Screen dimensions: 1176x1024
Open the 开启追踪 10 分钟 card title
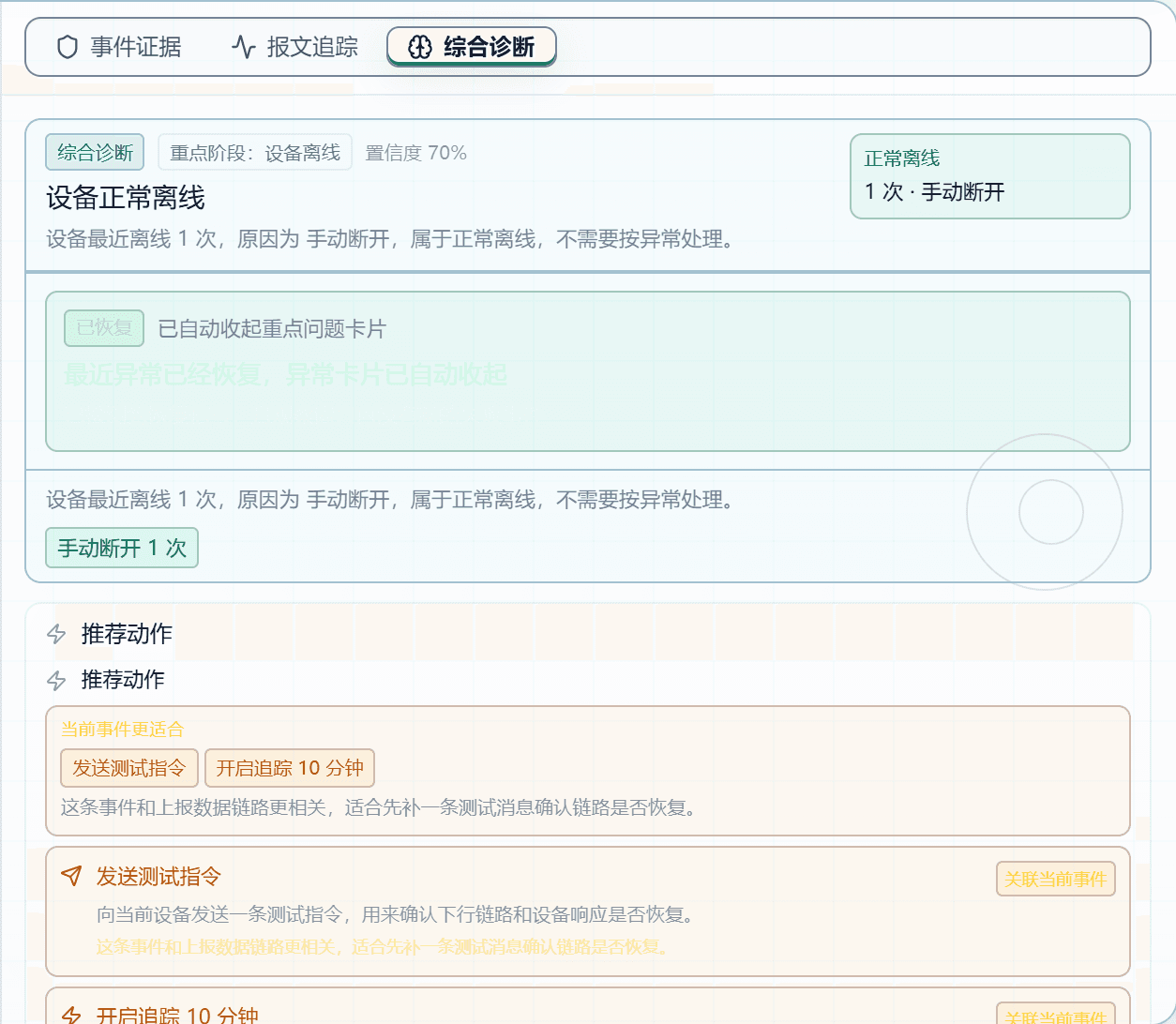point(177,1016)
